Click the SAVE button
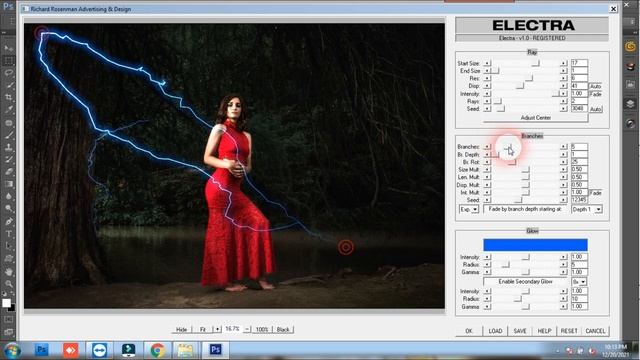The width and height of the screenshot is (640, 360). 520,331
